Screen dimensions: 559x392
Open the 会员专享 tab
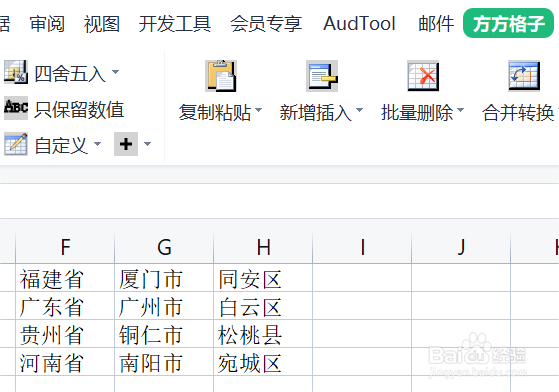266,24
